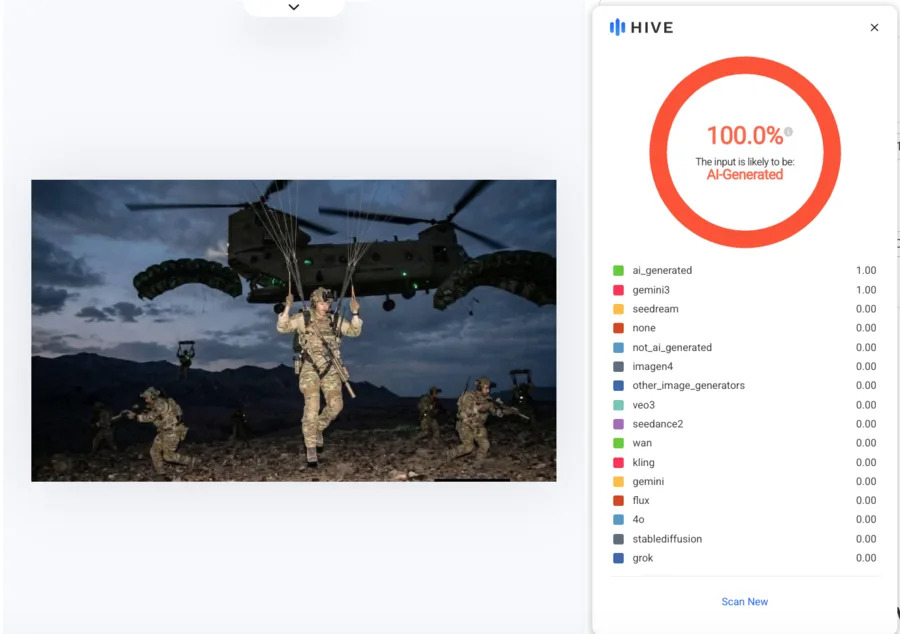The width and height of the screenshot is (900, 634).
Task: Toggle the imagen4 detection row
Action: click(745, 366)
